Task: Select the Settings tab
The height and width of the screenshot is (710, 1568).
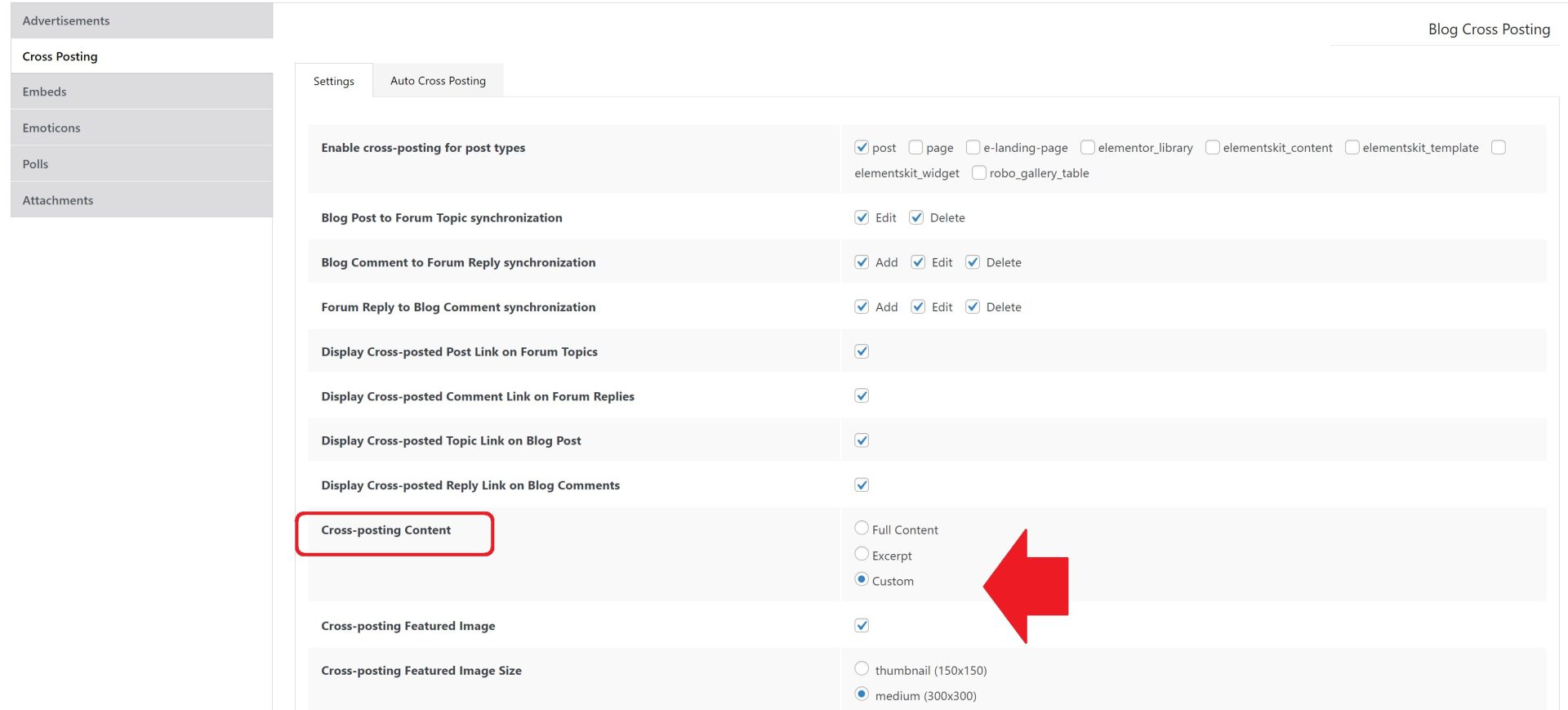Action: pyautogui.click(x=333, y=81)
